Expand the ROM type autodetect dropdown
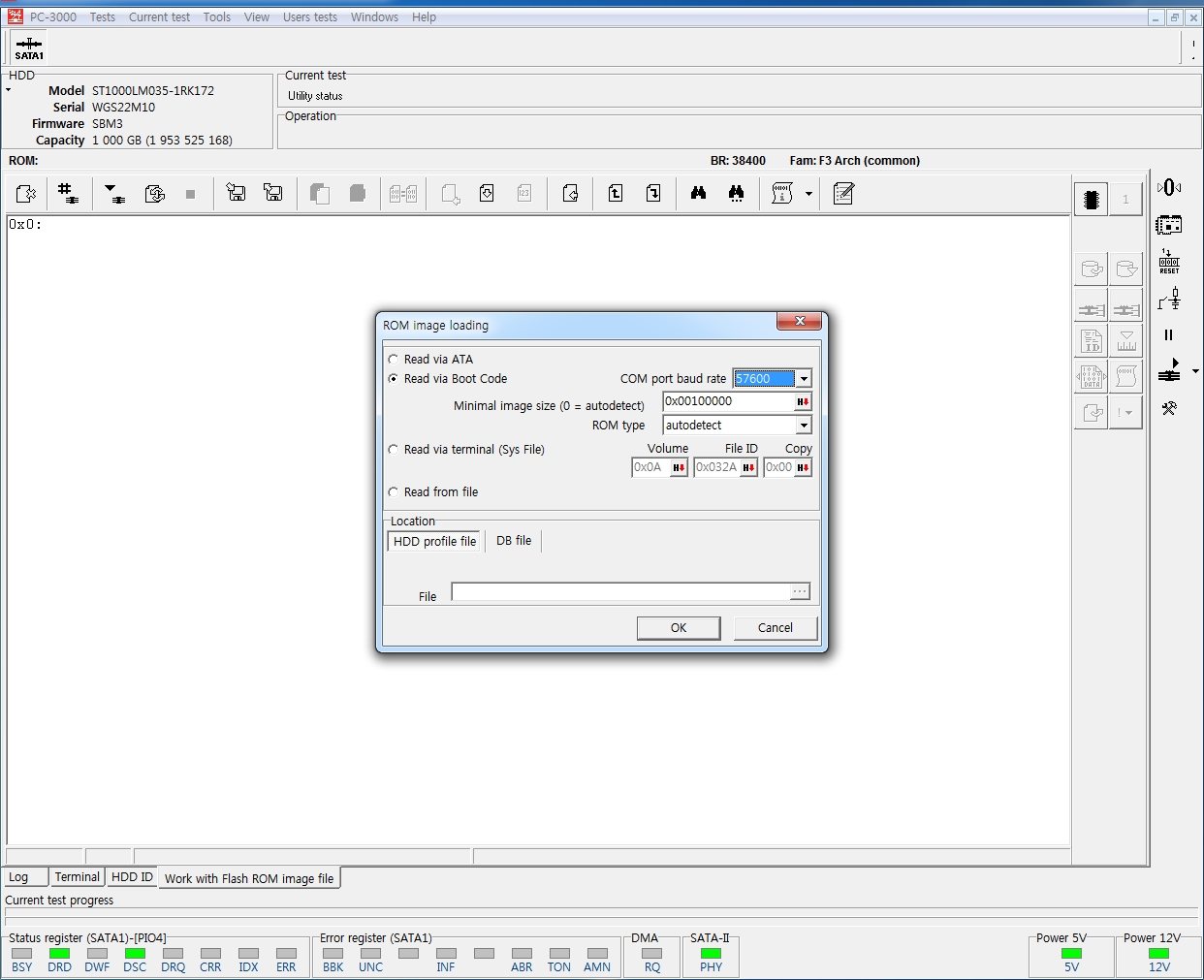 (x=804, y=426)
